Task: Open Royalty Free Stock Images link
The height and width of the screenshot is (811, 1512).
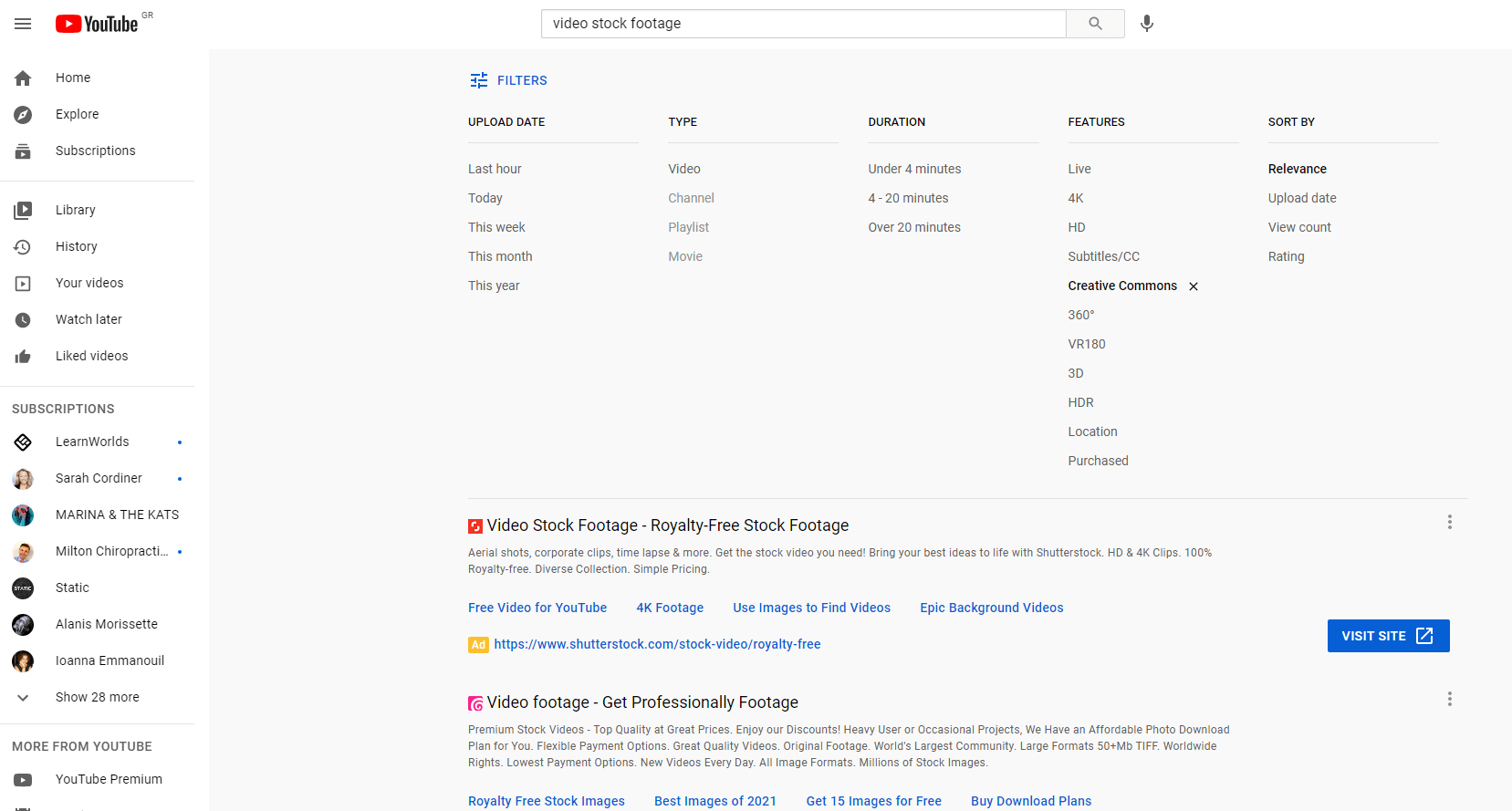Action: [x=547, y=801]
